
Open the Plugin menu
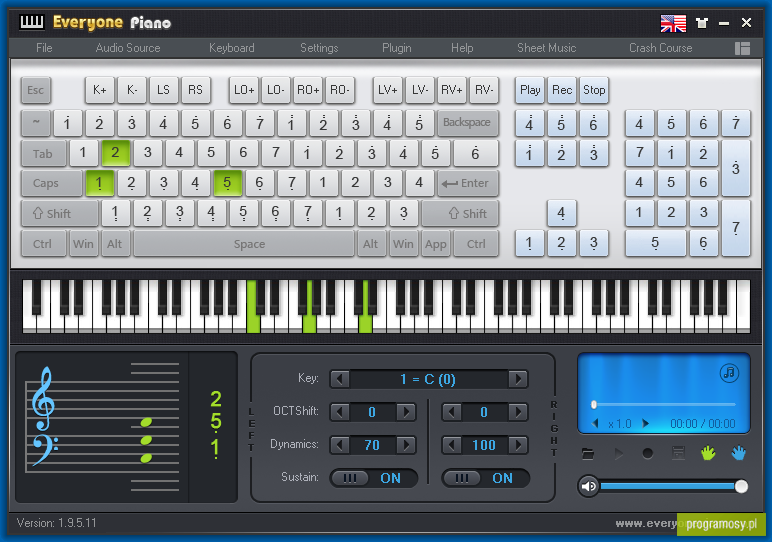tap(396, 48)
